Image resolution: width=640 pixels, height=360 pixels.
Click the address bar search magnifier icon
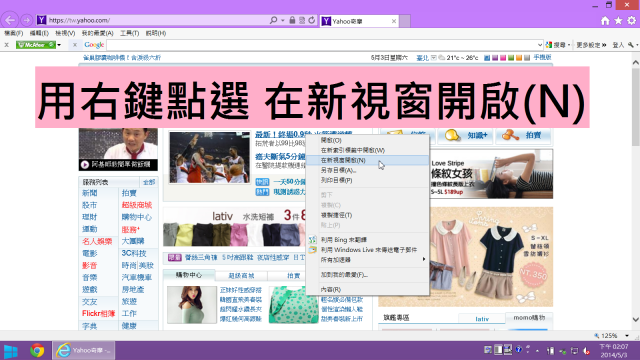(x=273, y=20)
